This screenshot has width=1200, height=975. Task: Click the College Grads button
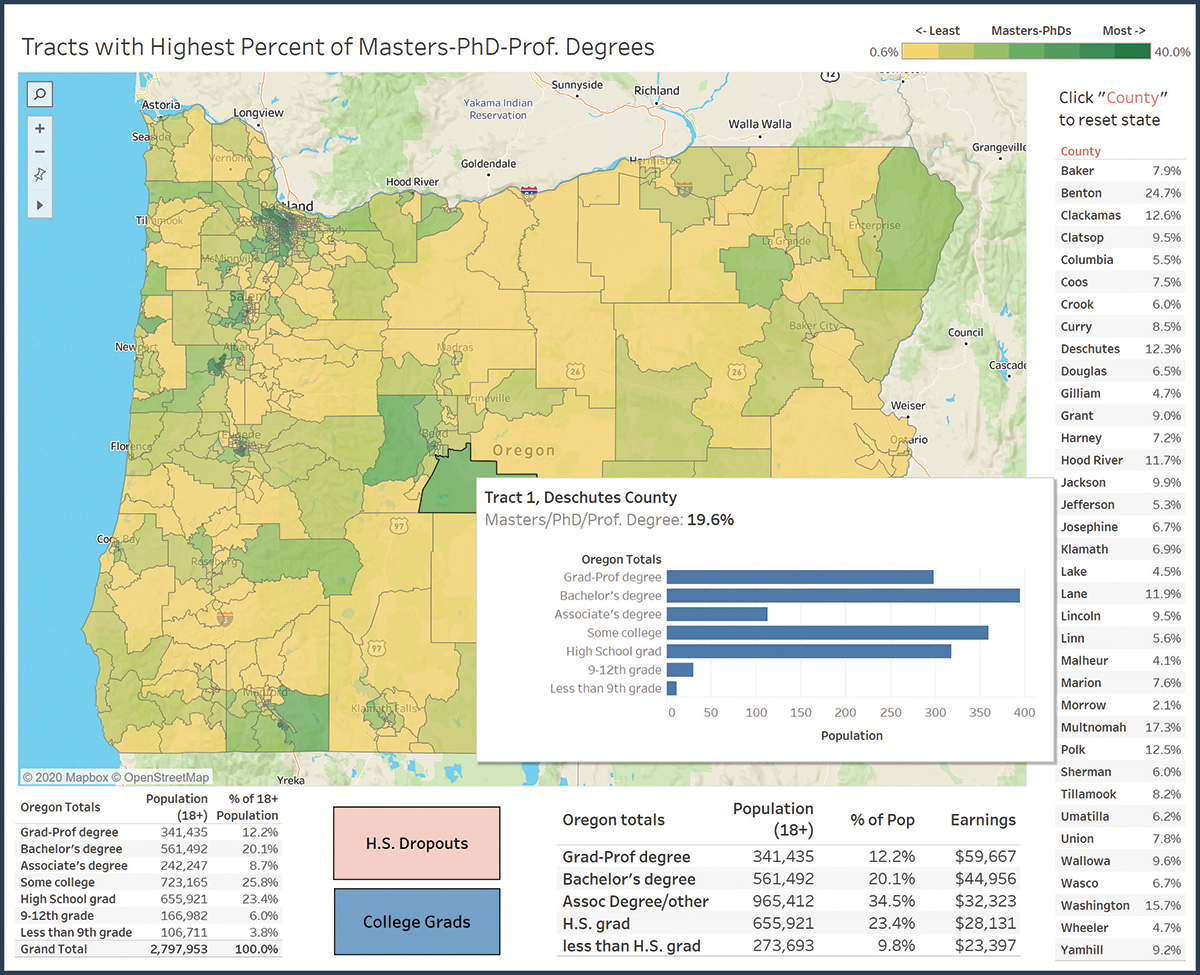click(416, 922)
